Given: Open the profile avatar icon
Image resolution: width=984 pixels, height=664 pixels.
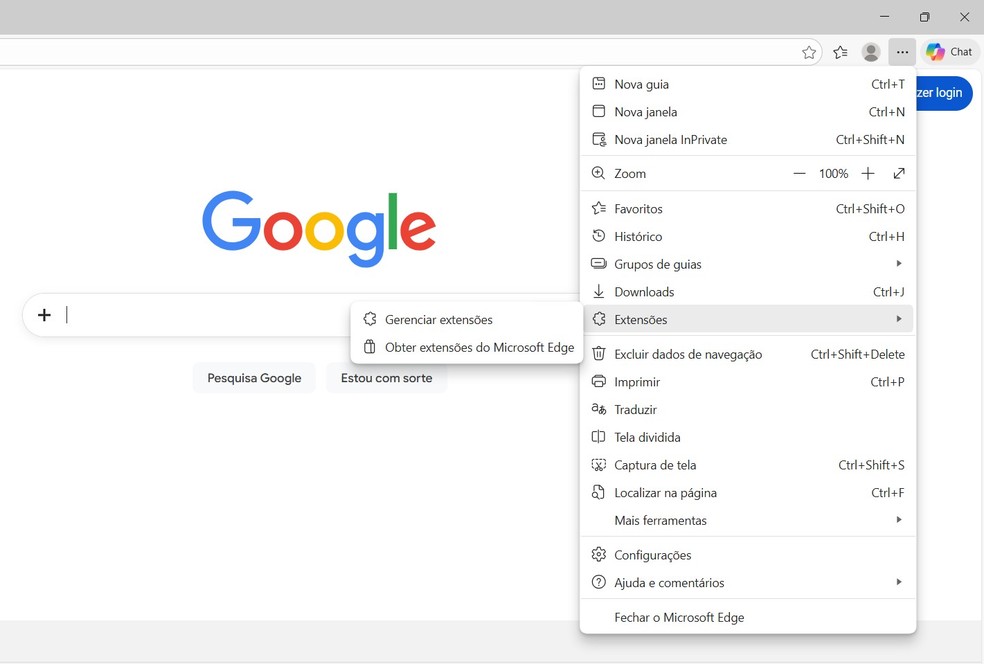Looking at the screenshot, I should [870, 52].
